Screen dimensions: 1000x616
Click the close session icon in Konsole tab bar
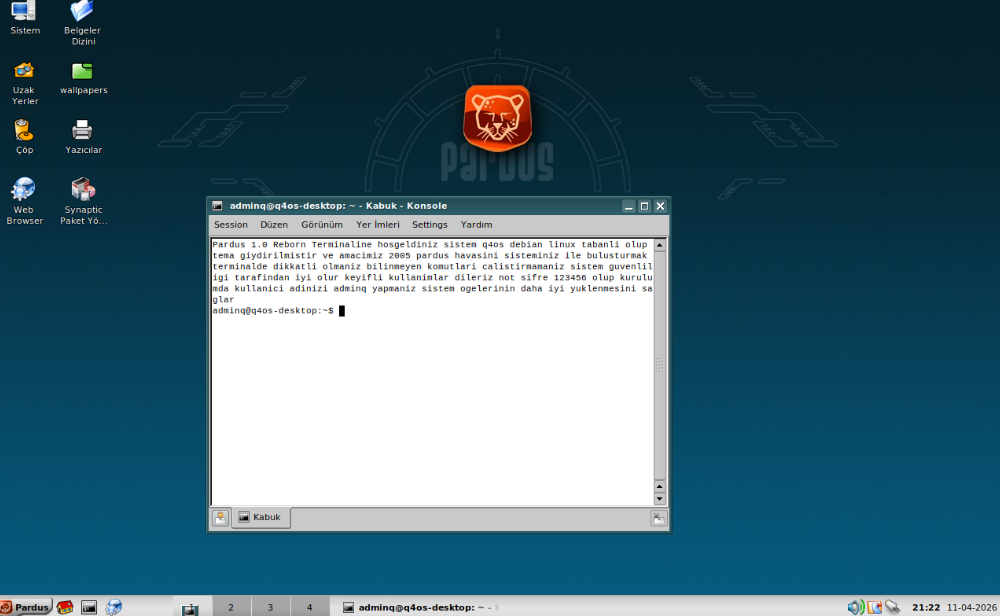[x=658, y=518]
